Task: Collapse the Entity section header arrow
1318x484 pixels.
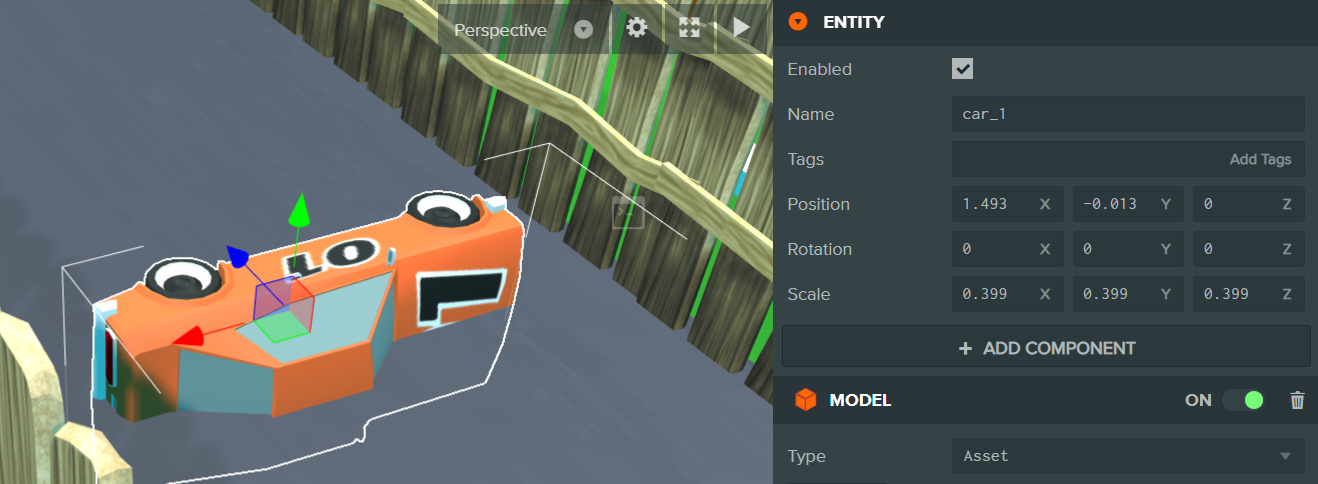Action: pyautogui.click(x=797, y=21)
